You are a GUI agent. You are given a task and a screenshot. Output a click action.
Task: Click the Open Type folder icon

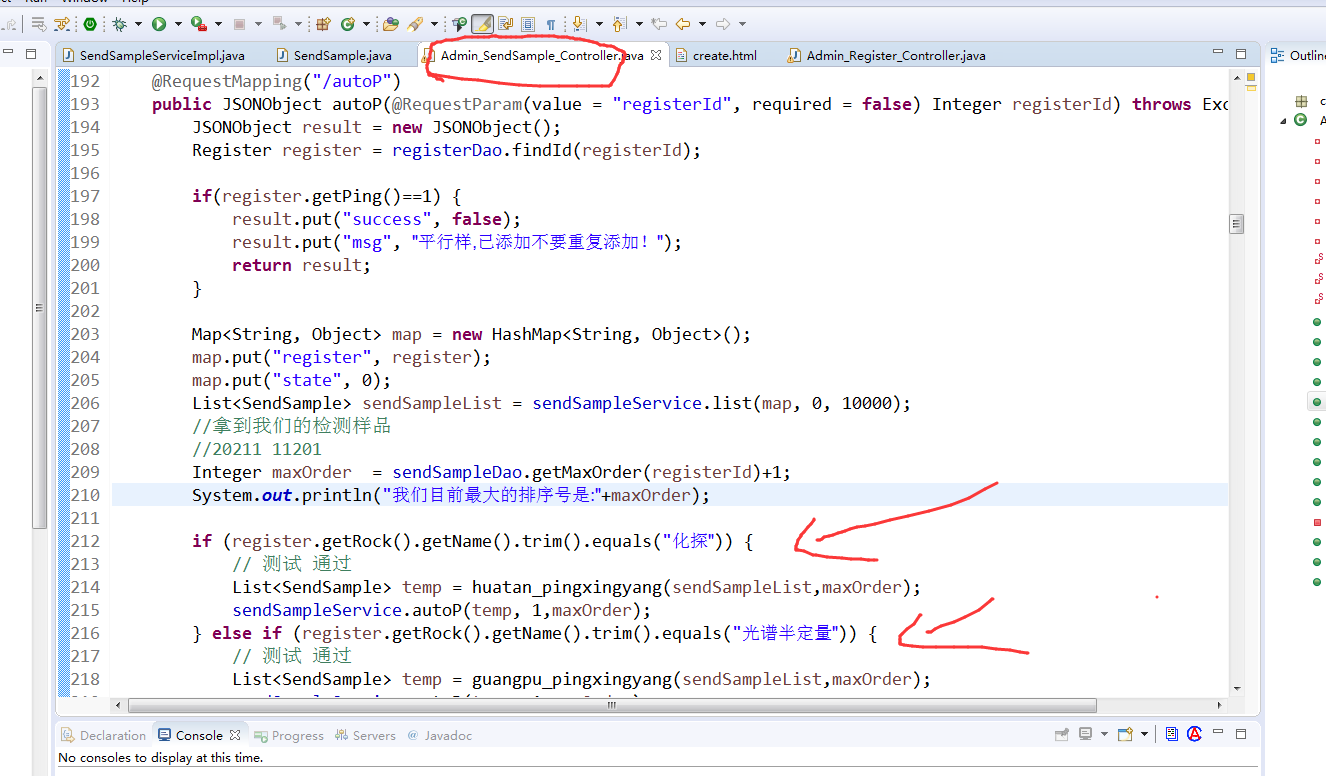[391, 23]
